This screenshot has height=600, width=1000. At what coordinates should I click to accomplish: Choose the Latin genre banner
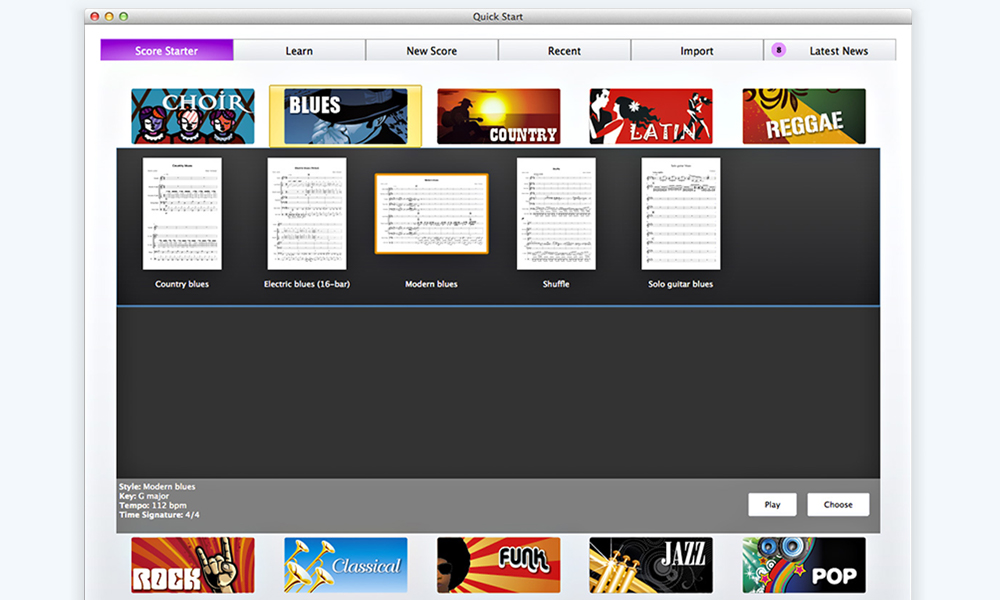click(651, 116)
